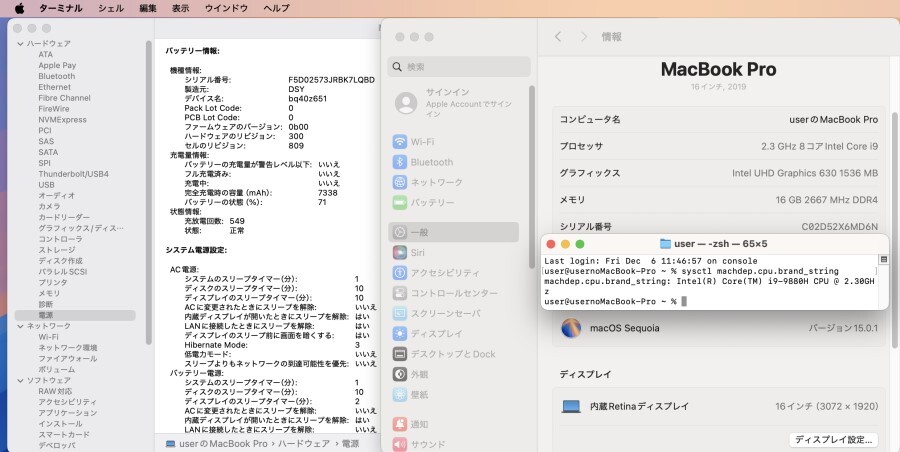900x452 pixels.
Task: Open the ウインドウ menu
Action: click(226, 8)
